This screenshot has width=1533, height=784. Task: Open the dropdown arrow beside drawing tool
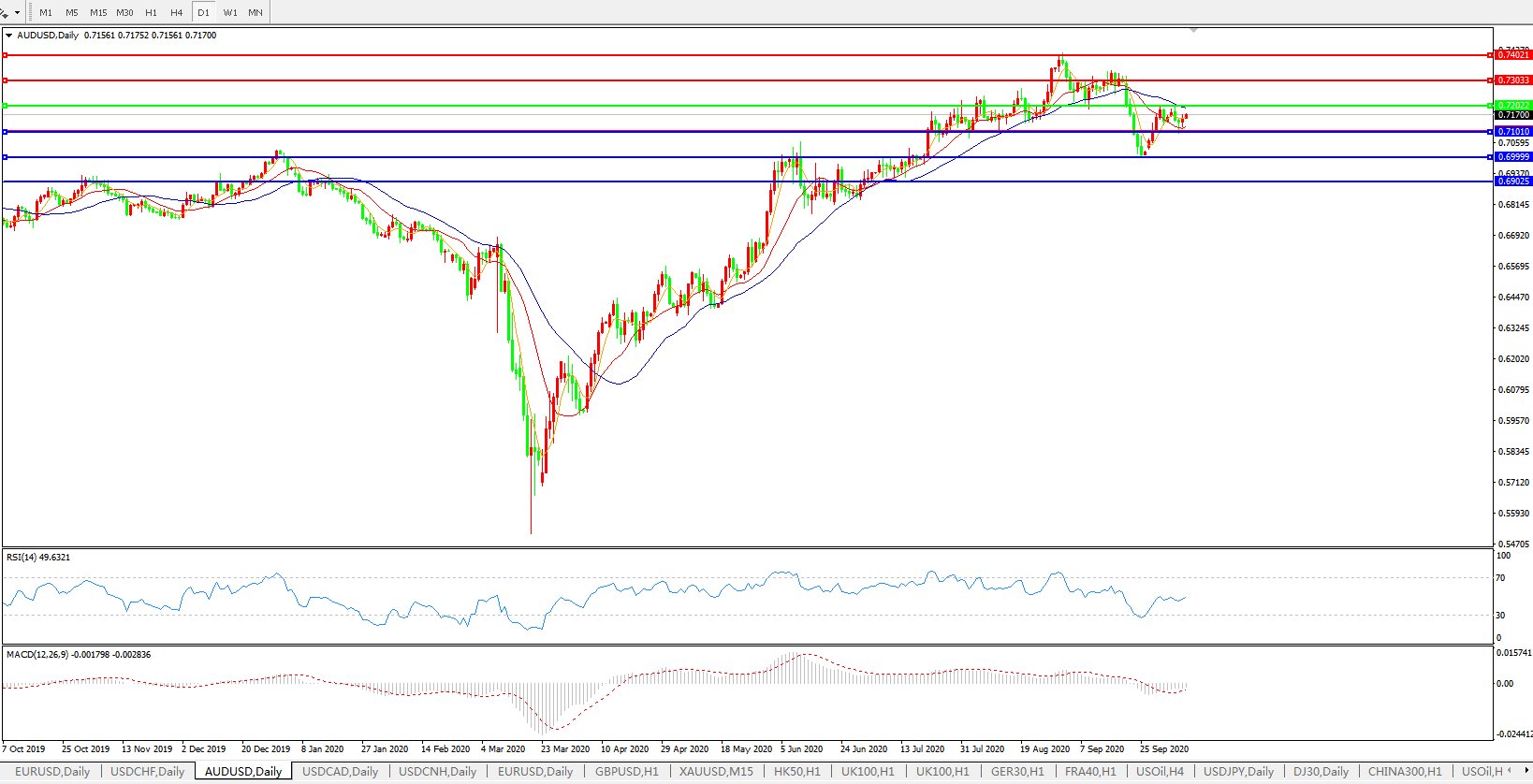[x=18, y=12]
